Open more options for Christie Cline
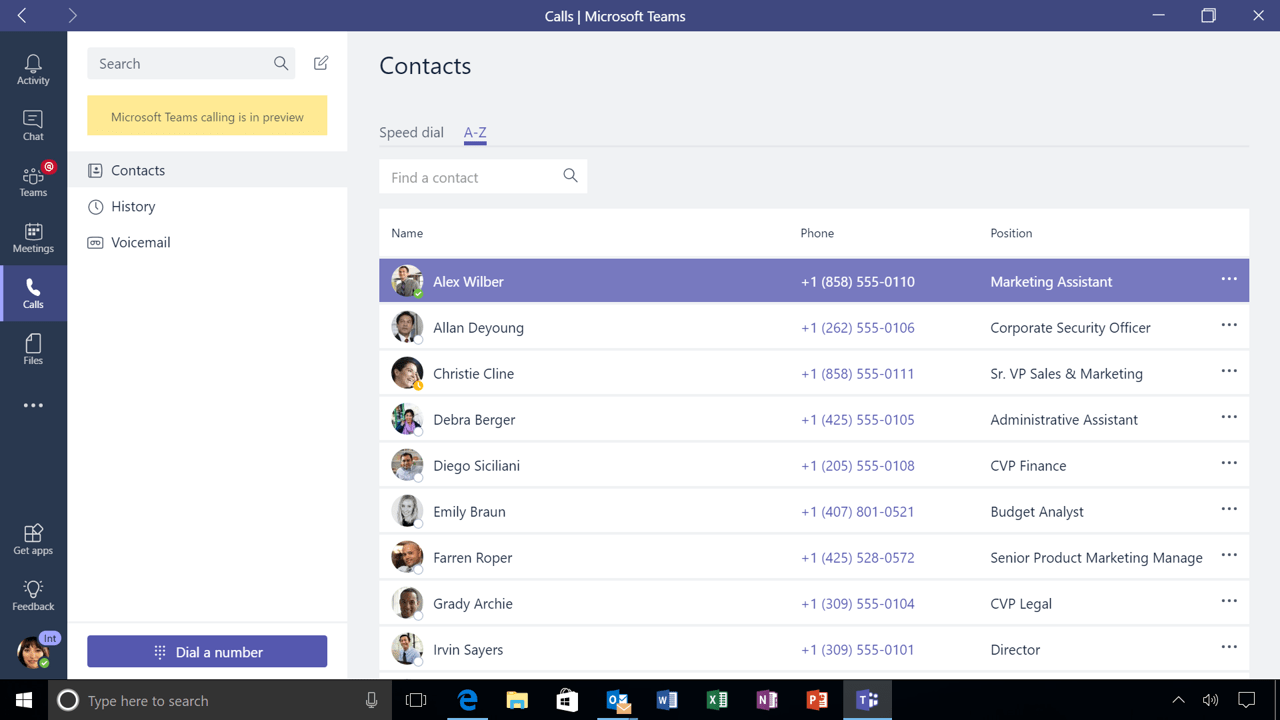Screen dimensions: 1280x720 (x=1228, y=371)
